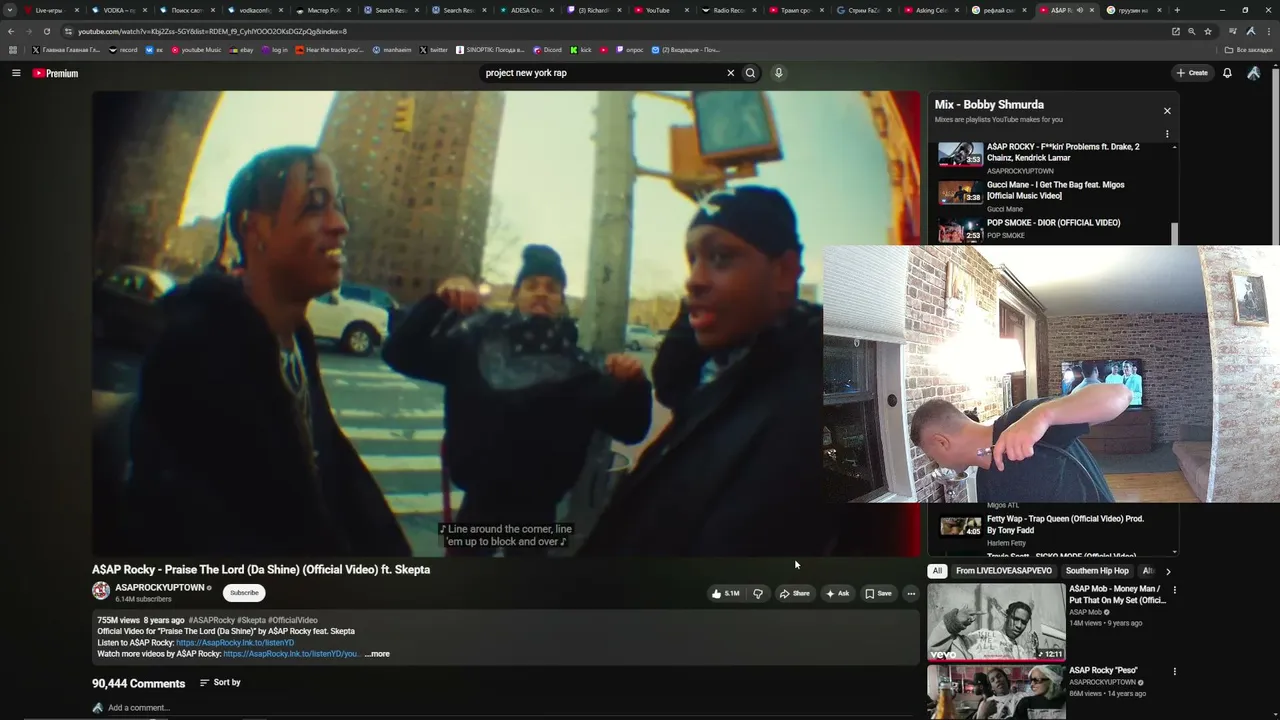Mute the playing A$AP tab audio icon

(1080, 10)
